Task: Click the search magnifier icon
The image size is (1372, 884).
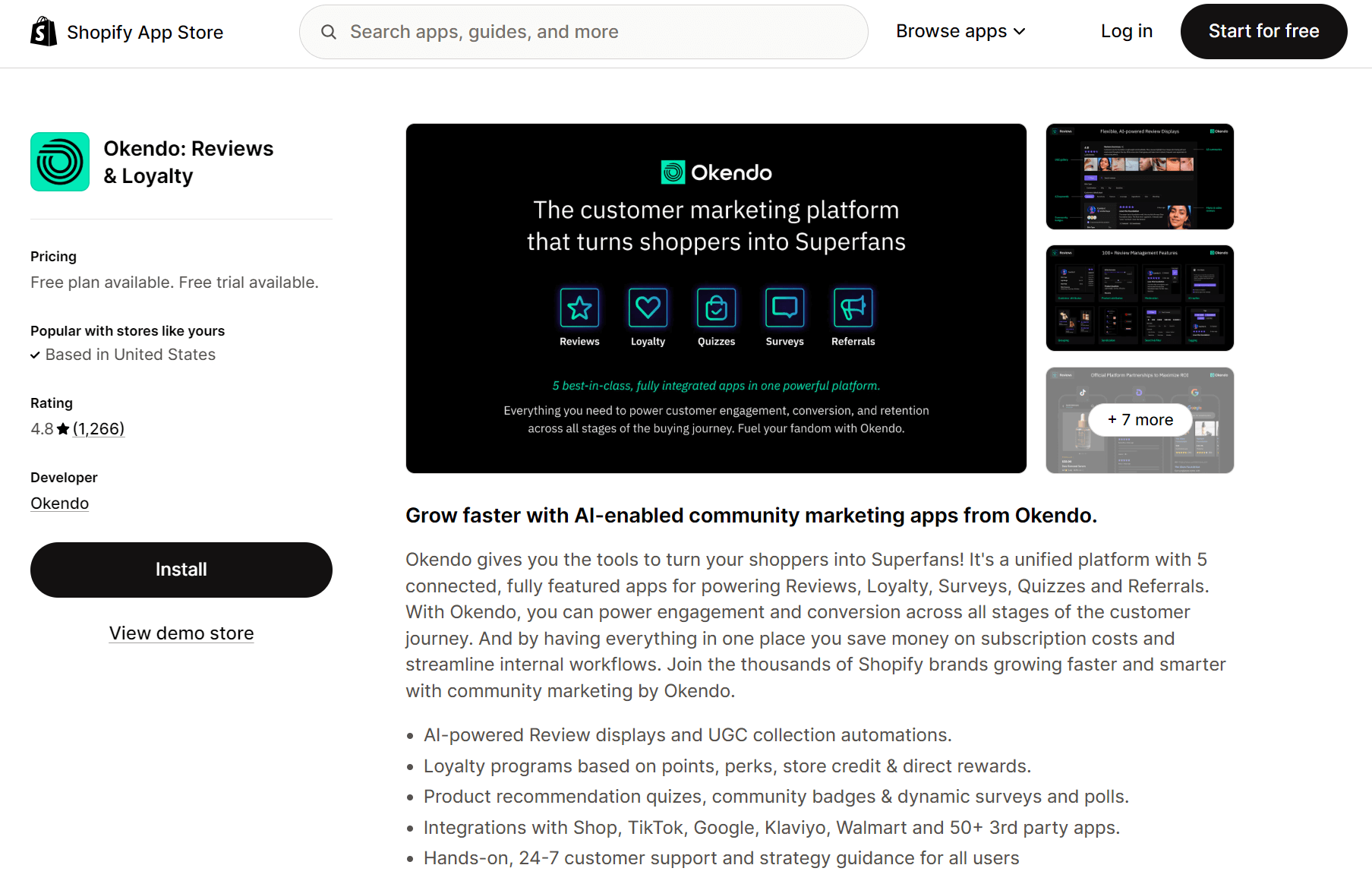Action: [328, 32]
